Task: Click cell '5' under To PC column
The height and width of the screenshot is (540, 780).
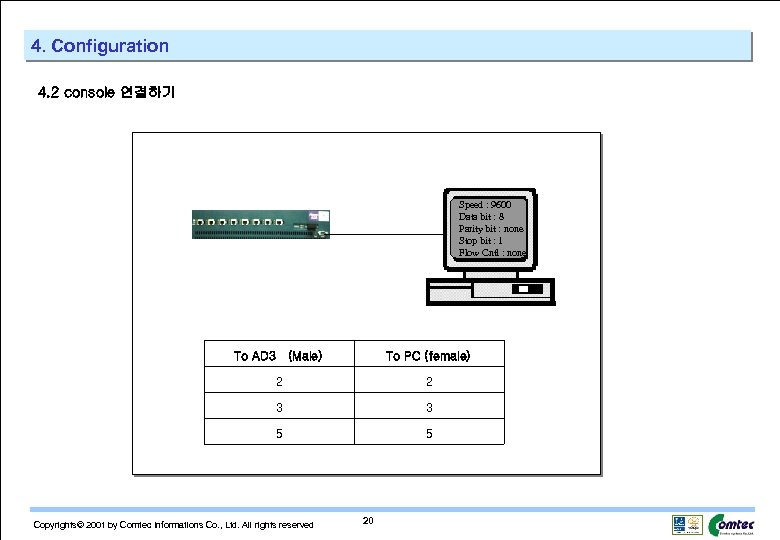Action: [429, 433]
